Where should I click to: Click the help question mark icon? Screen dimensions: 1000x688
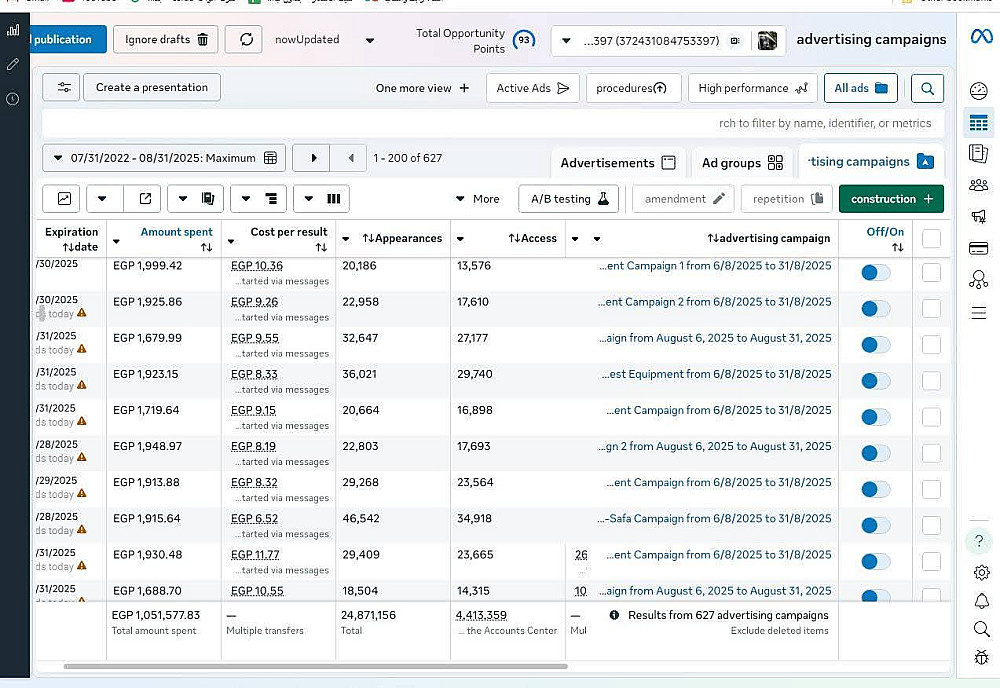[980, 541]
